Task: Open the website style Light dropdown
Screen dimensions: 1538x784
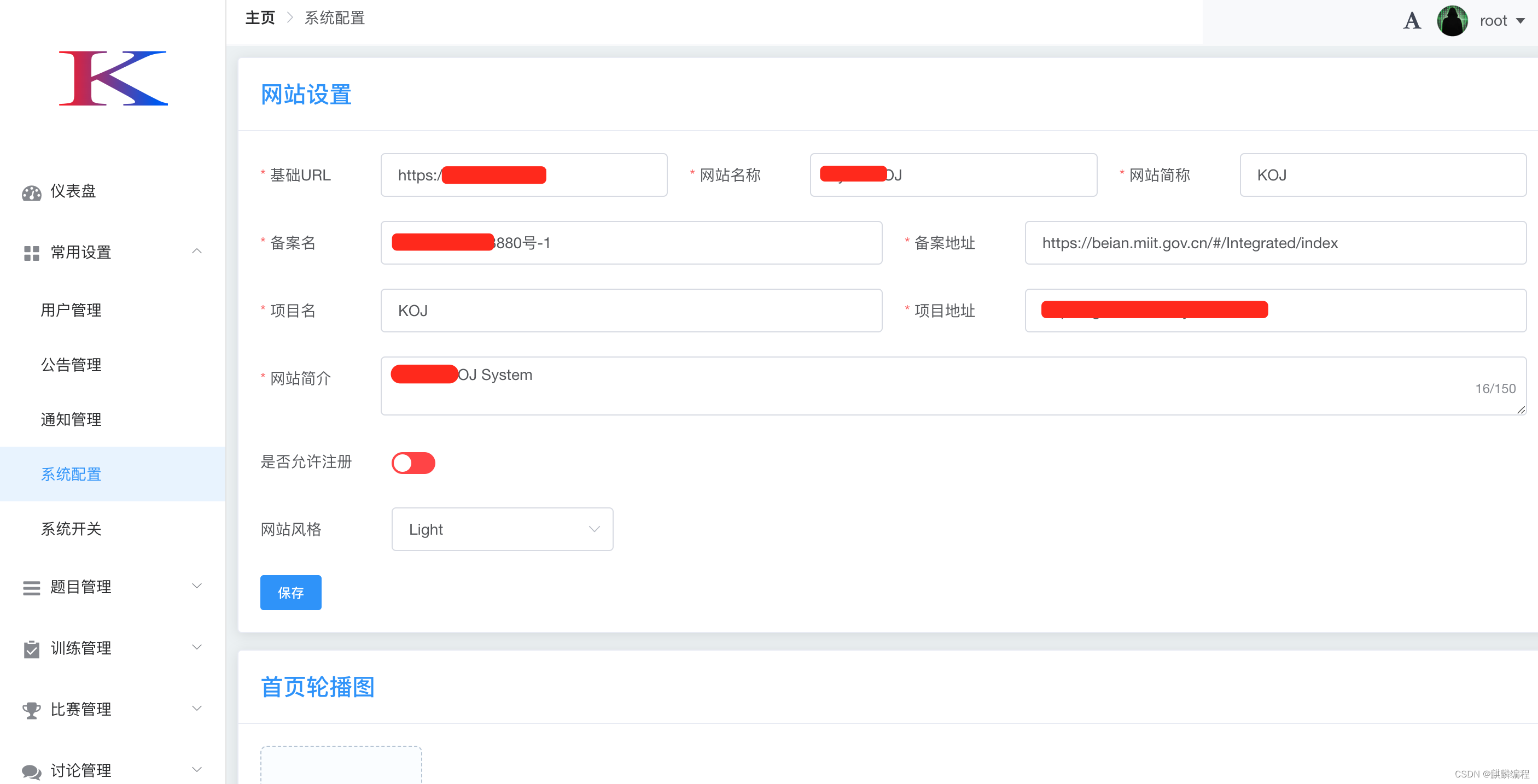Action: coord(502,529)
